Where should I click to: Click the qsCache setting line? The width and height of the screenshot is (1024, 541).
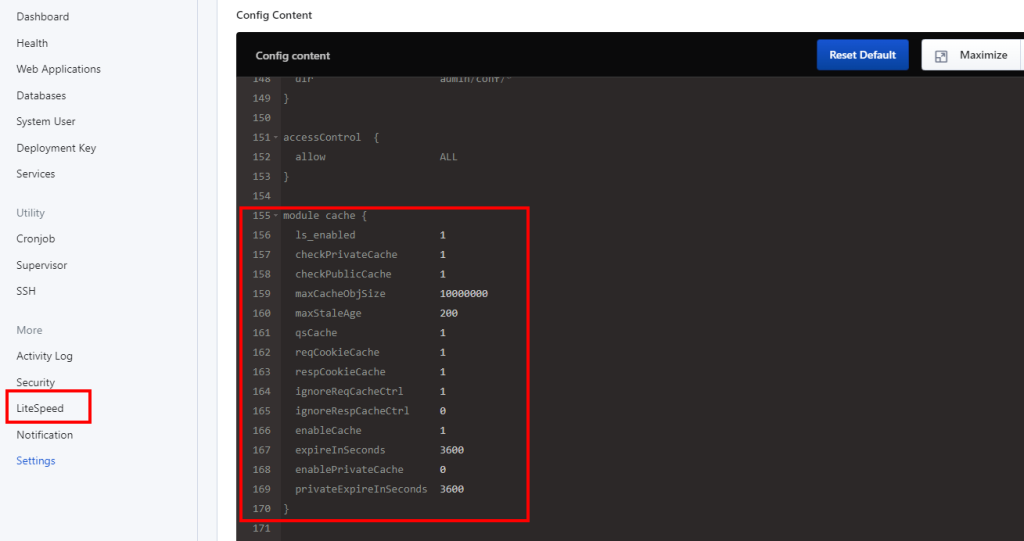[x=370, y=333]
